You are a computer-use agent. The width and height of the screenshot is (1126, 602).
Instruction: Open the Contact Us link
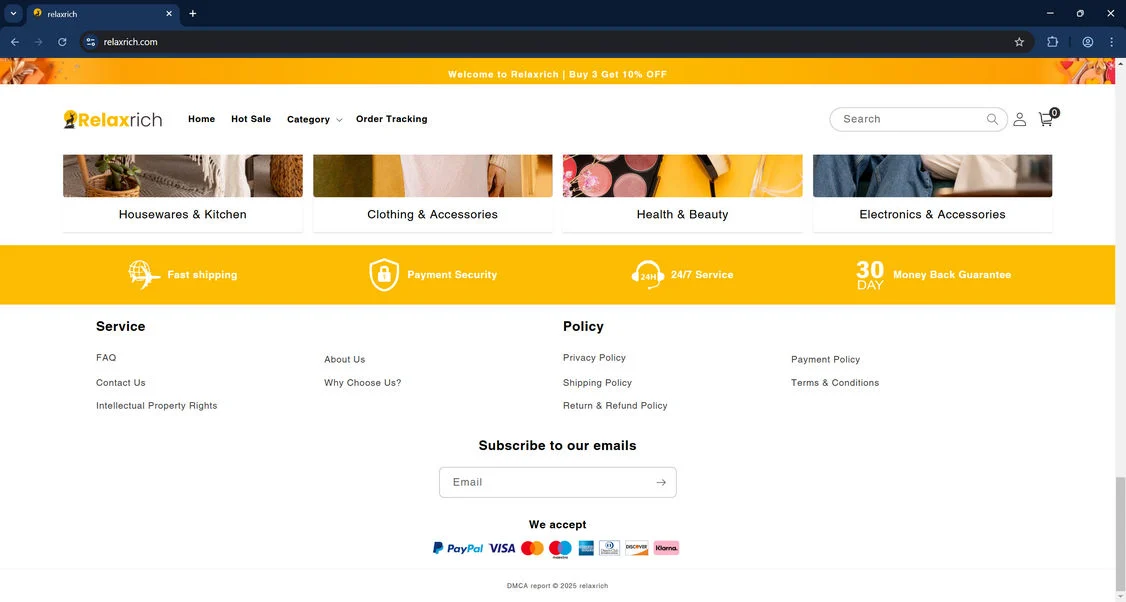click(121, 382)
